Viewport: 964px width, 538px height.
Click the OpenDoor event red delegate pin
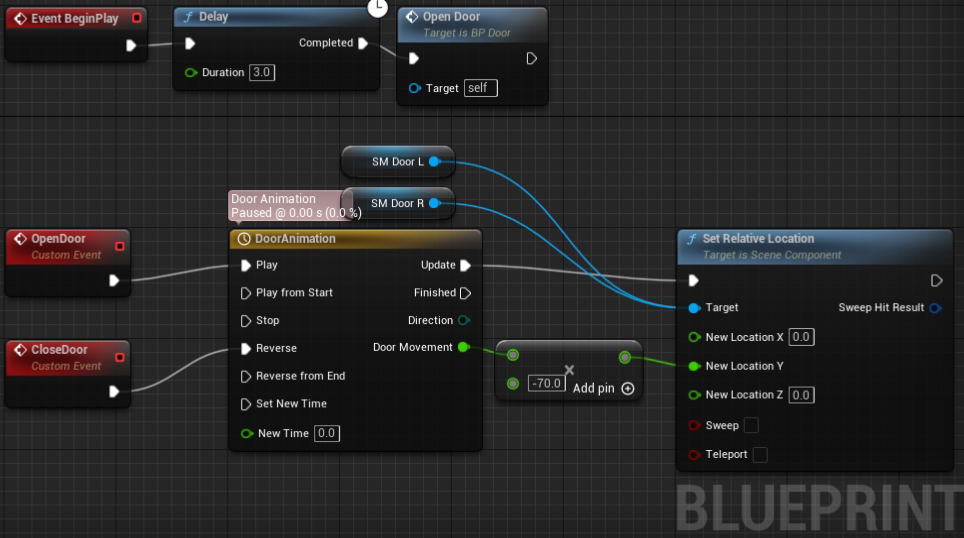pyautogui.click(x=120, y=246)
